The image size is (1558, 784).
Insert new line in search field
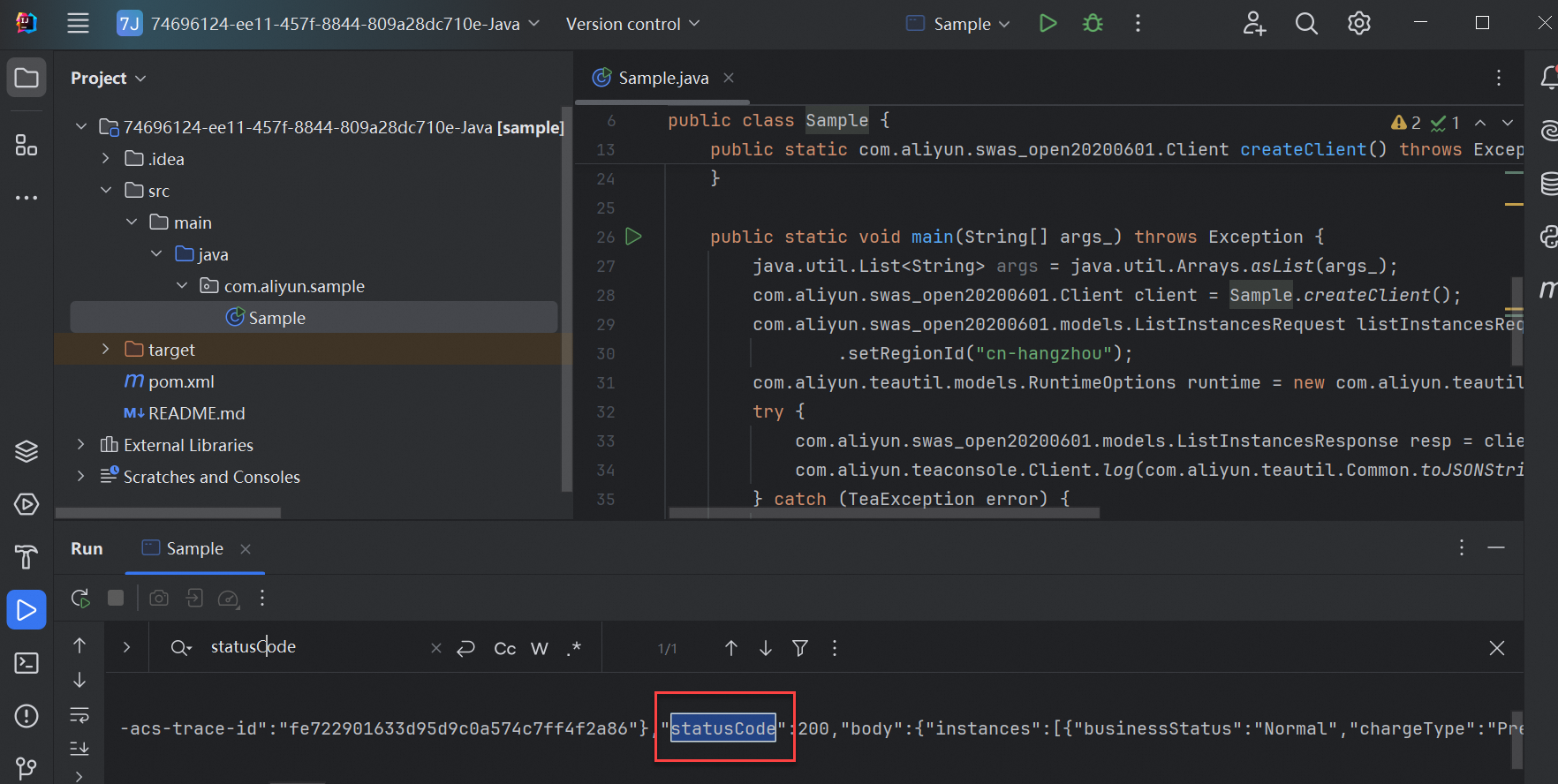465,649
